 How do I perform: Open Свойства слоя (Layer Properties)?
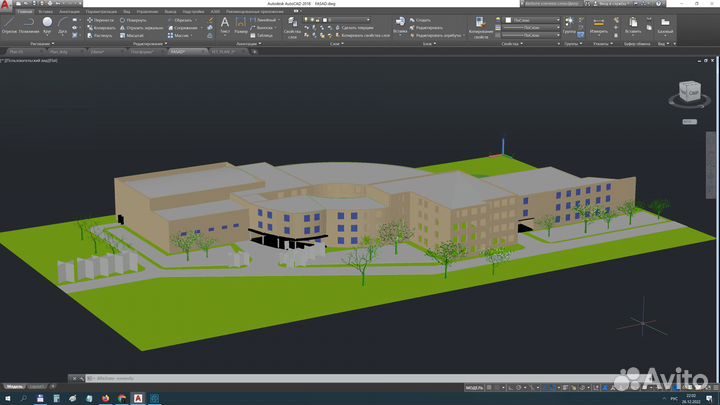click(292, 28)
